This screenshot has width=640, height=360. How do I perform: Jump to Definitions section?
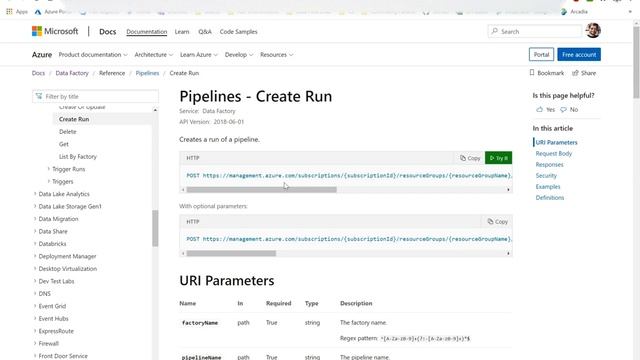pos(550,198)
